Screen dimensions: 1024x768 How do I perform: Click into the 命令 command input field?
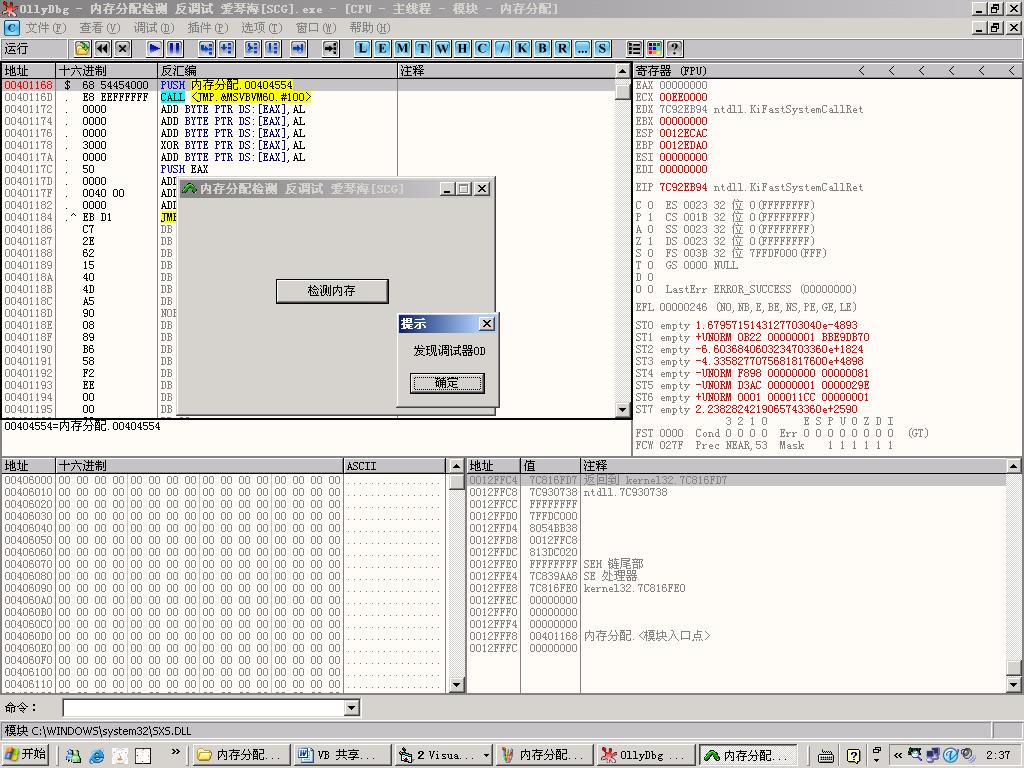point(204,707)
